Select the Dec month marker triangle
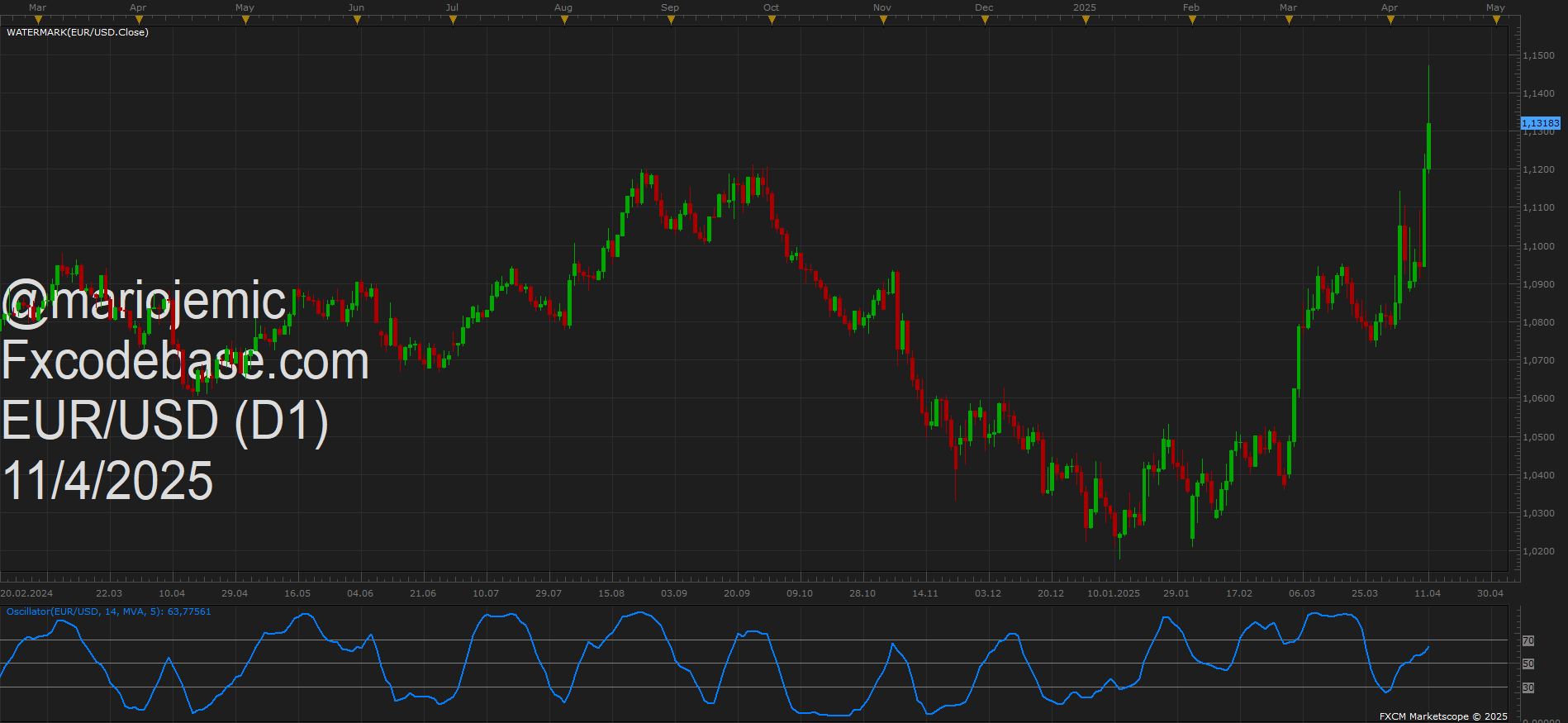Screen dimensions: 1568x723 click(985, 20)
